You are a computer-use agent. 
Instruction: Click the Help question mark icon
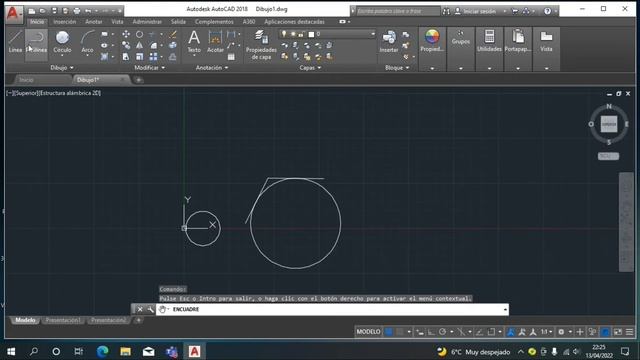coord(547,11)
